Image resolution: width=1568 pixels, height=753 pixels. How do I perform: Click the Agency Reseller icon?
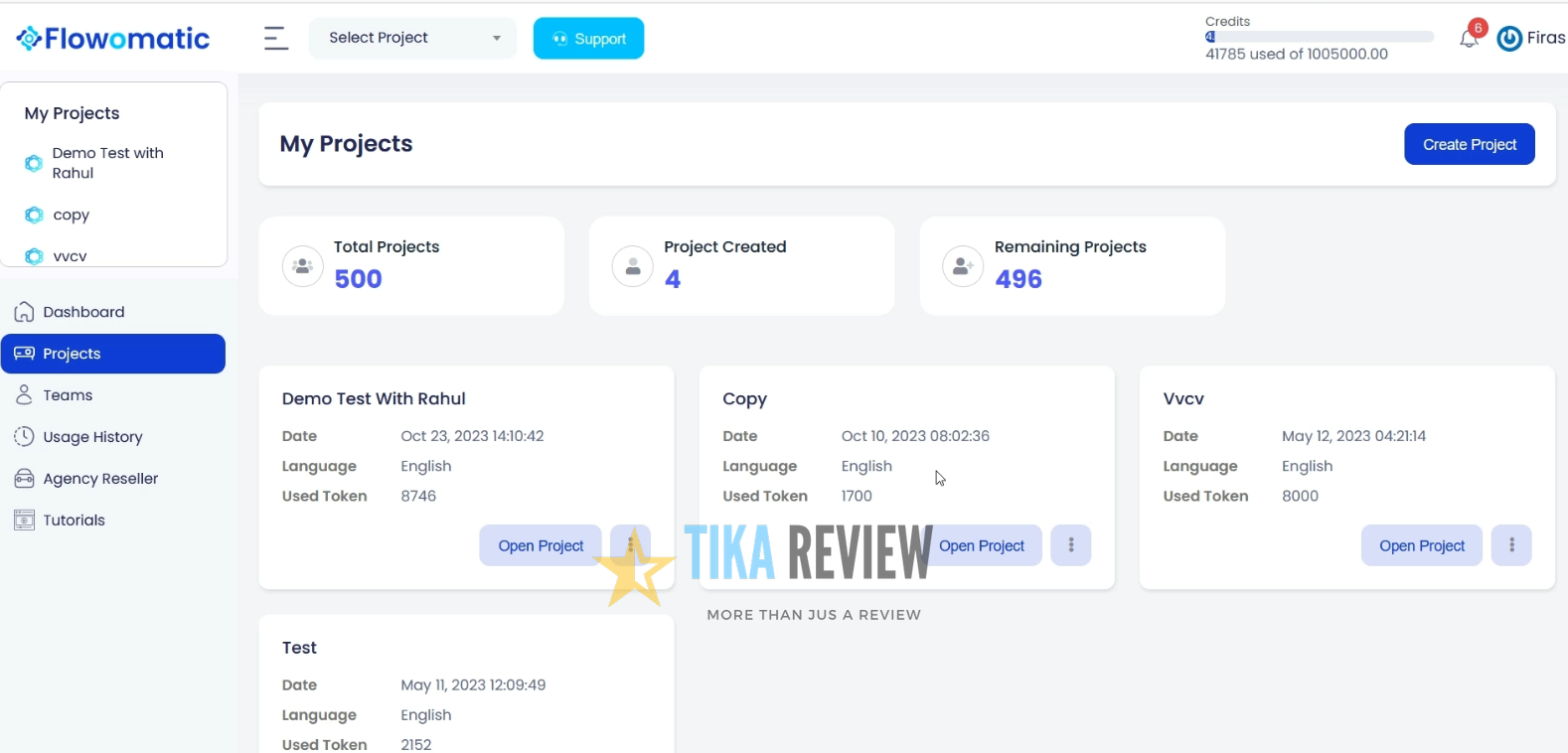click(25, 479)
